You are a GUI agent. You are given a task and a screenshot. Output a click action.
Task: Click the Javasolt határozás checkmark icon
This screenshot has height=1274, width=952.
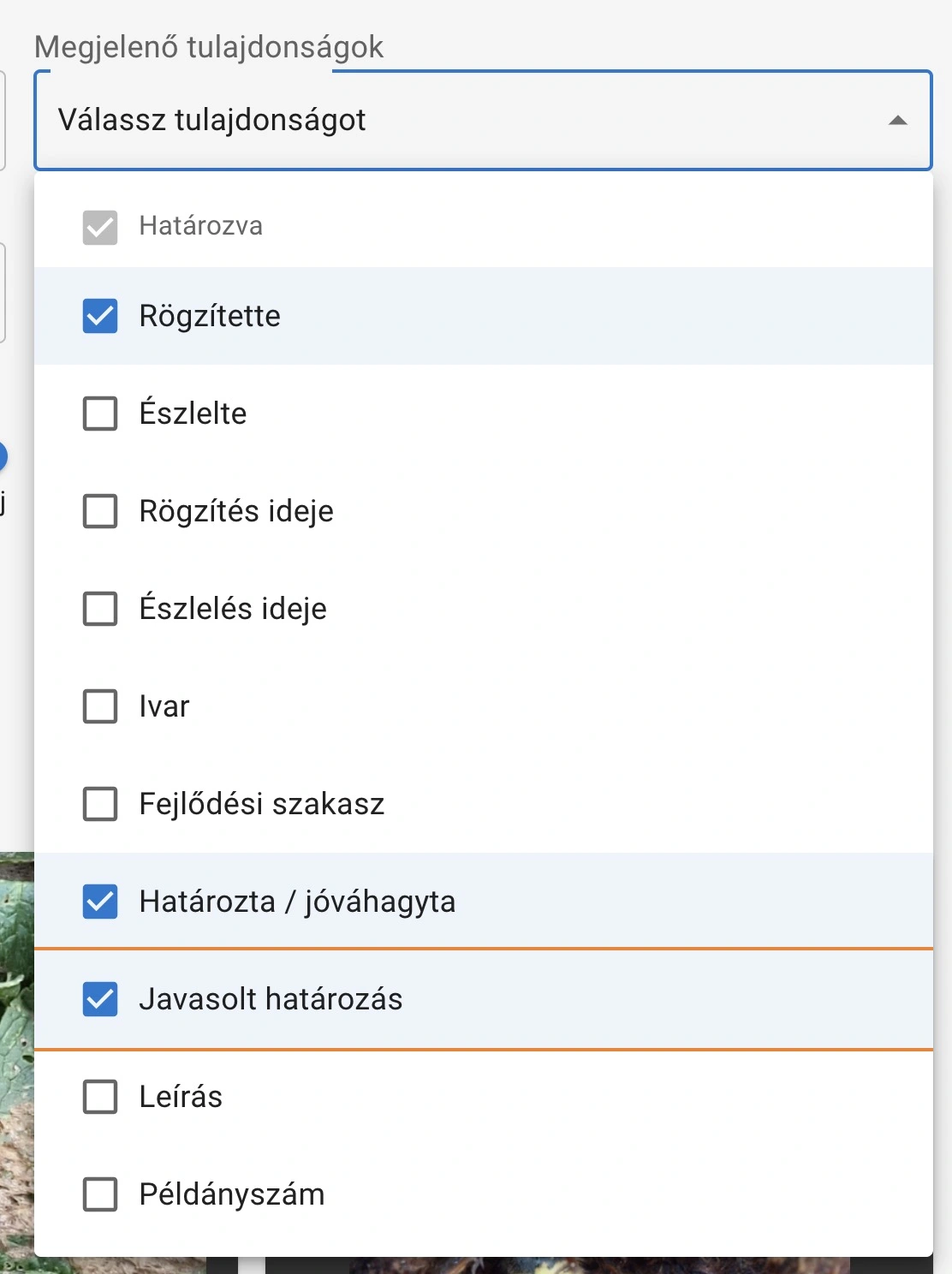pyautogui.click(x=98, y=999)
